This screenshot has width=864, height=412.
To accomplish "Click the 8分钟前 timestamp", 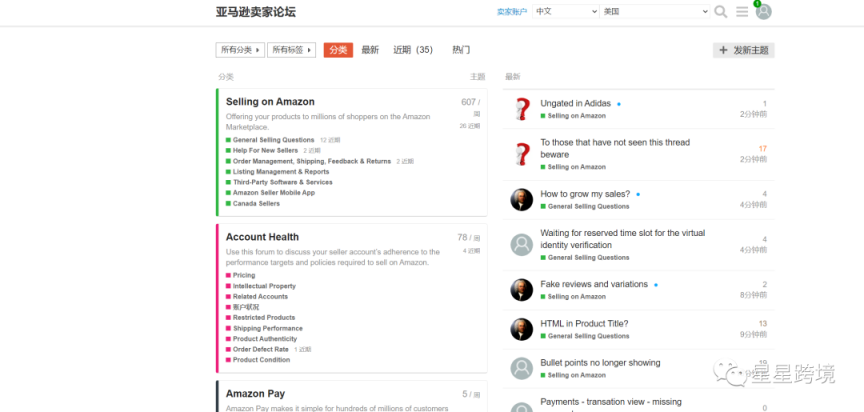I will [753, 295].
